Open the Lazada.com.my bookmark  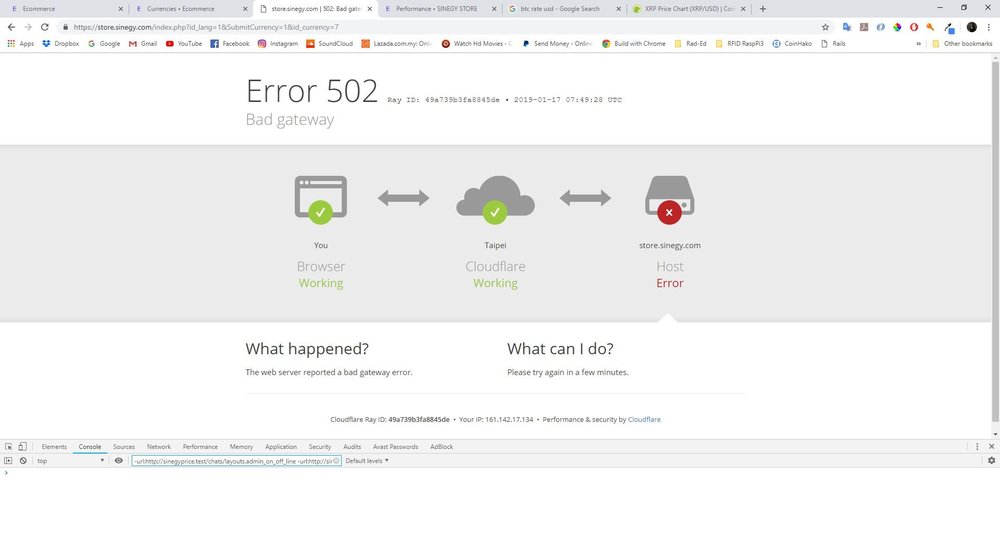[x=396, y=43]
